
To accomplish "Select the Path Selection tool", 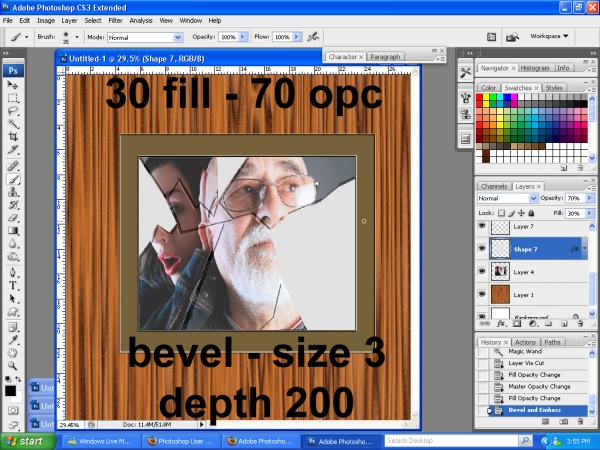I will [x=13, y=298].
